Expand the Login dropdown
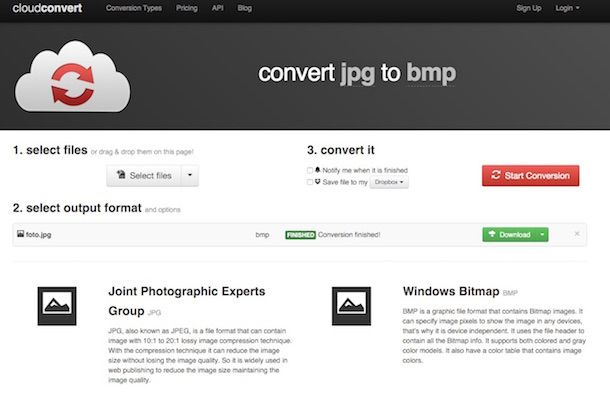This screenshot has height=402, width=610. click(567, 8)
